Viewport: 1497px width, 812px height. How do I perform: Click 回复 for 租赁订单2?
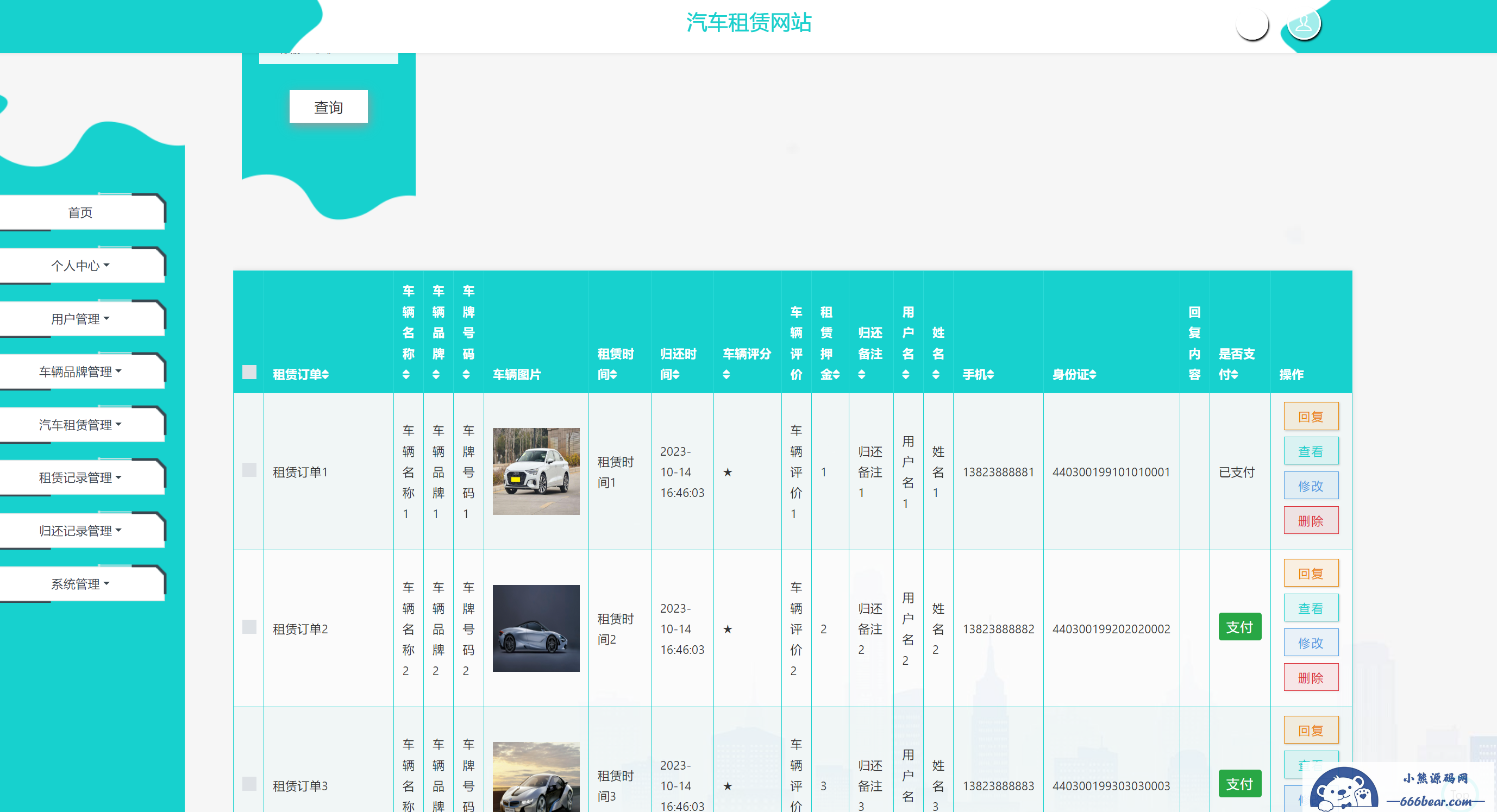(1311, 573)
